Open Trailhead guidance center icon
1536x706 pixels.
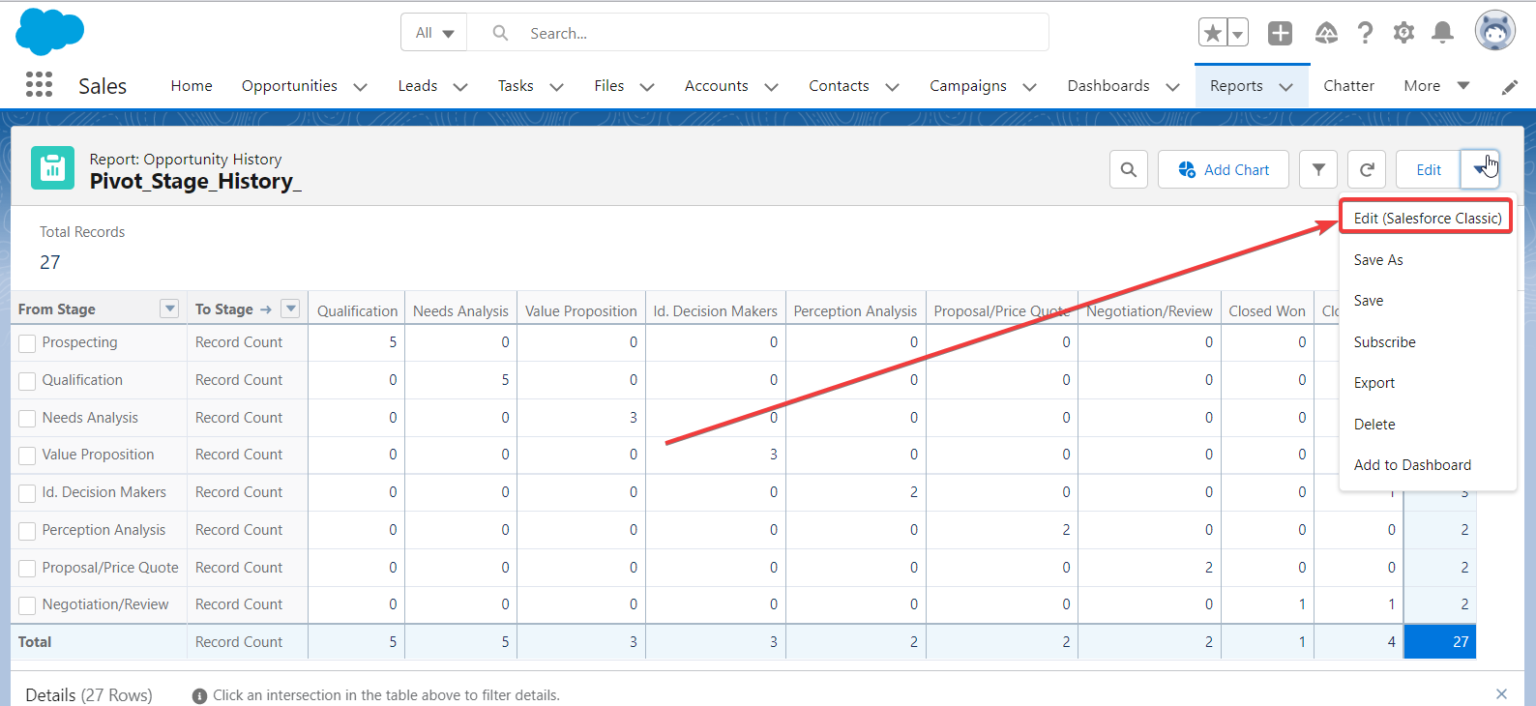(x=1327, y=32)
